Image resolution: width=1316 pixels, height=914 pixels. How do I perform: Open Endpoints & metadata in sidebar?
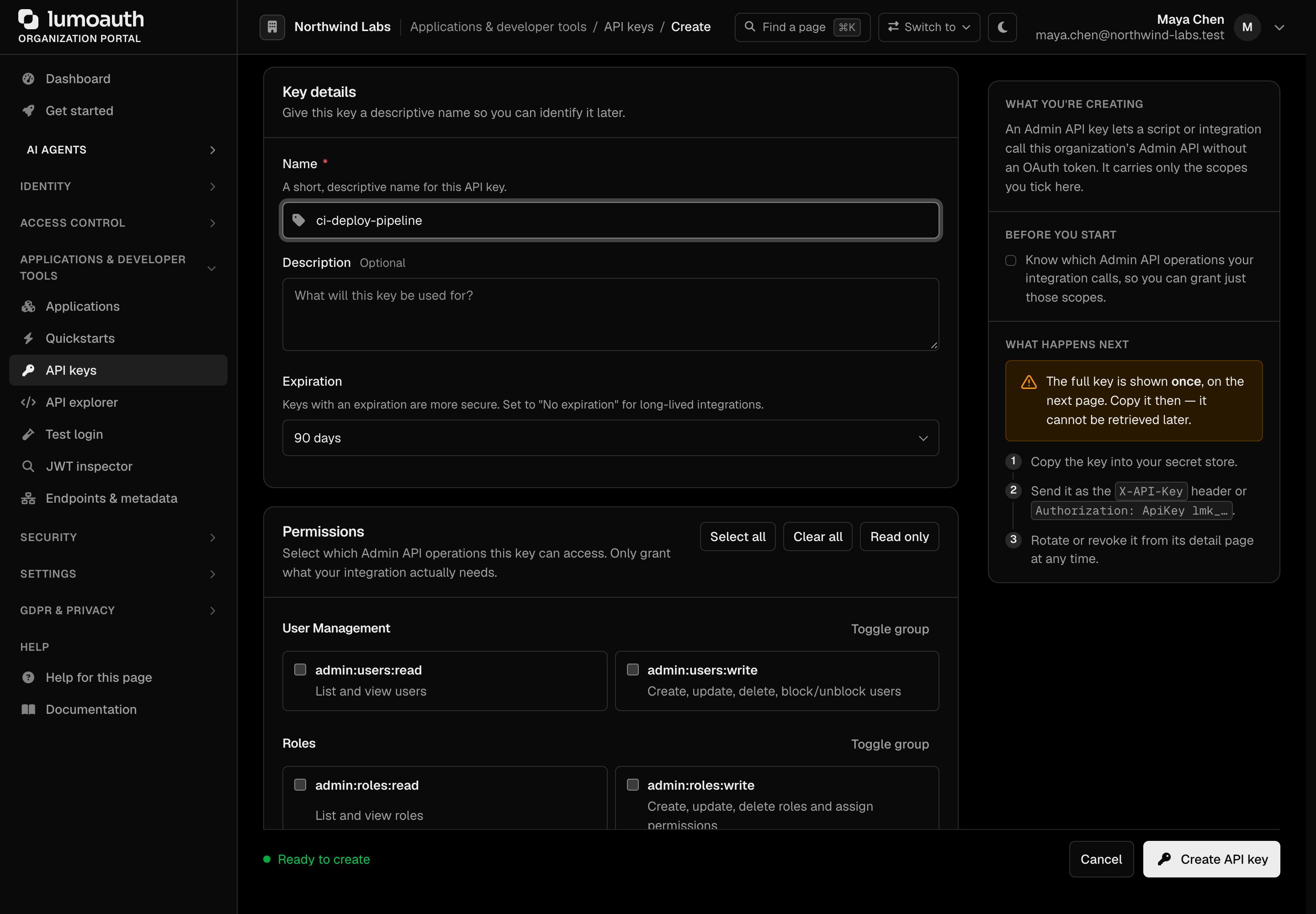pyautogui.click(x=118, y=498)
